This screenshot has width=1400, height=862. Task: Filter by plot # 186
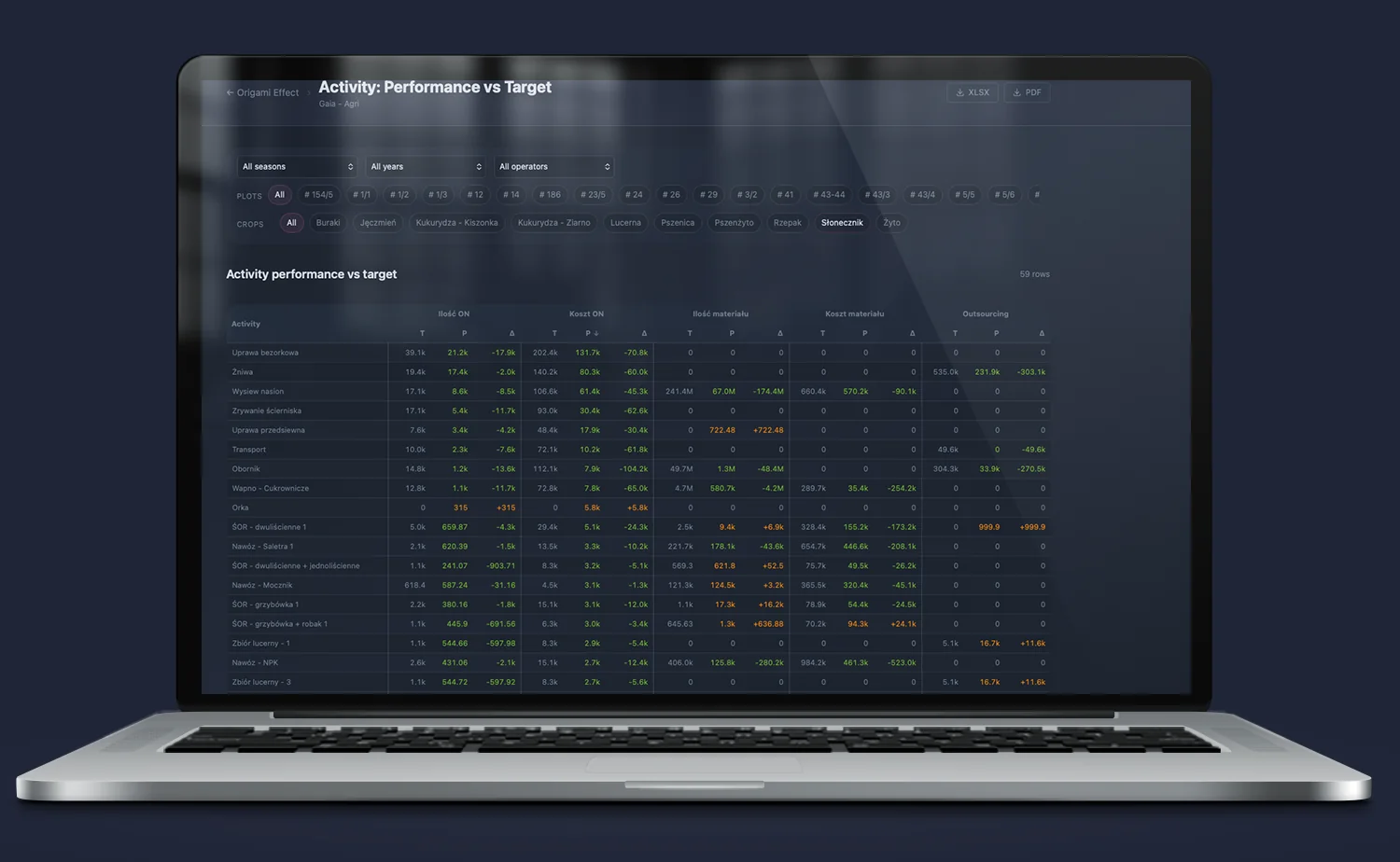click(550, 195)
